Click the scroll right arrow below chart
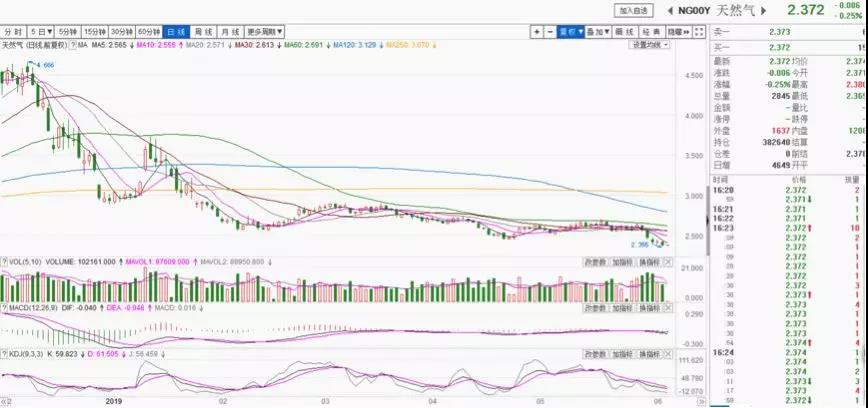Screen dimensions: 868x408 [x=702, y=401]
